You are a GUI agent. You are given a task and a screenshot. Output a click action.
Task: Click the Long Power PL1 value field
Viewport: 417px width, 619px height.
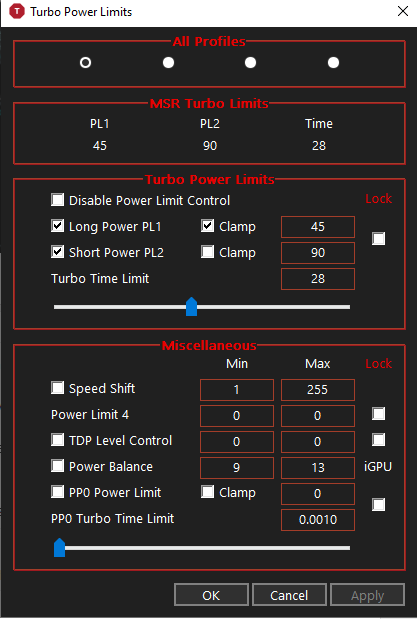(x=318, y=227)
